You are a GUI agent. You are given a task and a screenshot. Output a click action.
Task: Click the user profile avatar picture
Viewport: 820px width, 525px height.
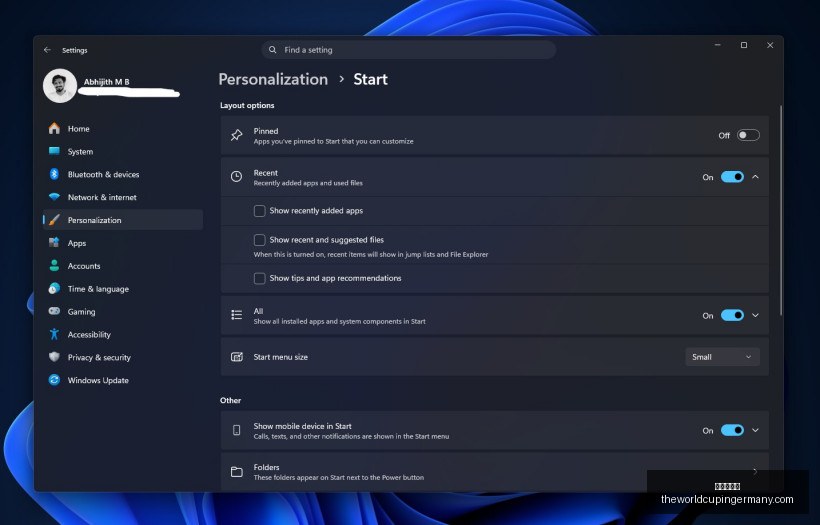60,86
